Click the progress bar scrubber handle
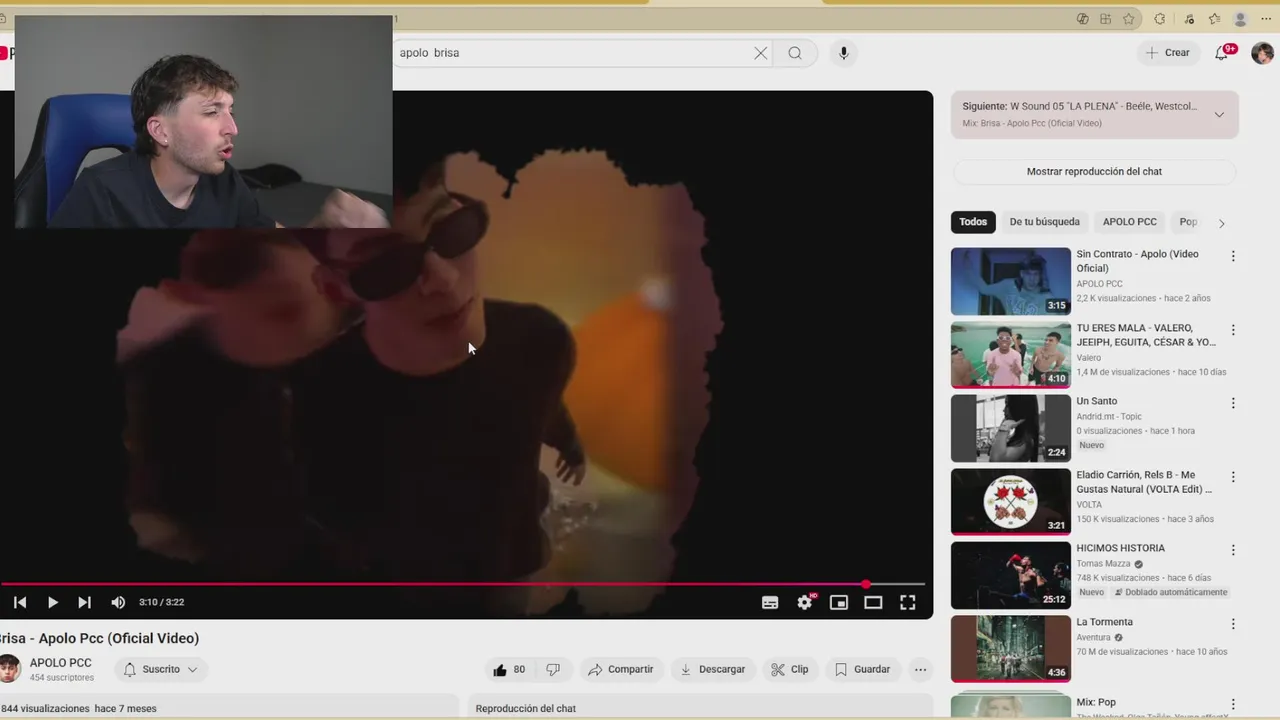 tap(866, 584)
